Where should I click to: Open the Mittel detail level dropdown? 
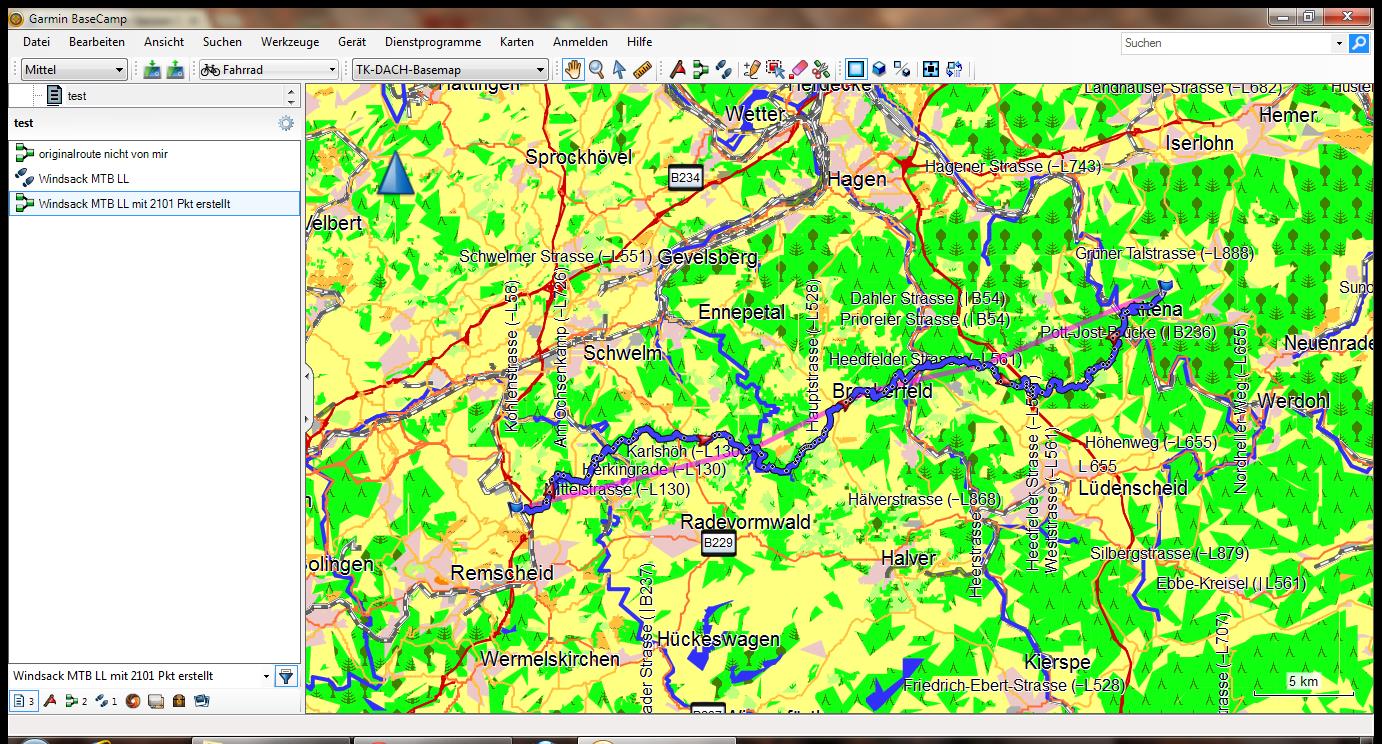coord(75,69)
